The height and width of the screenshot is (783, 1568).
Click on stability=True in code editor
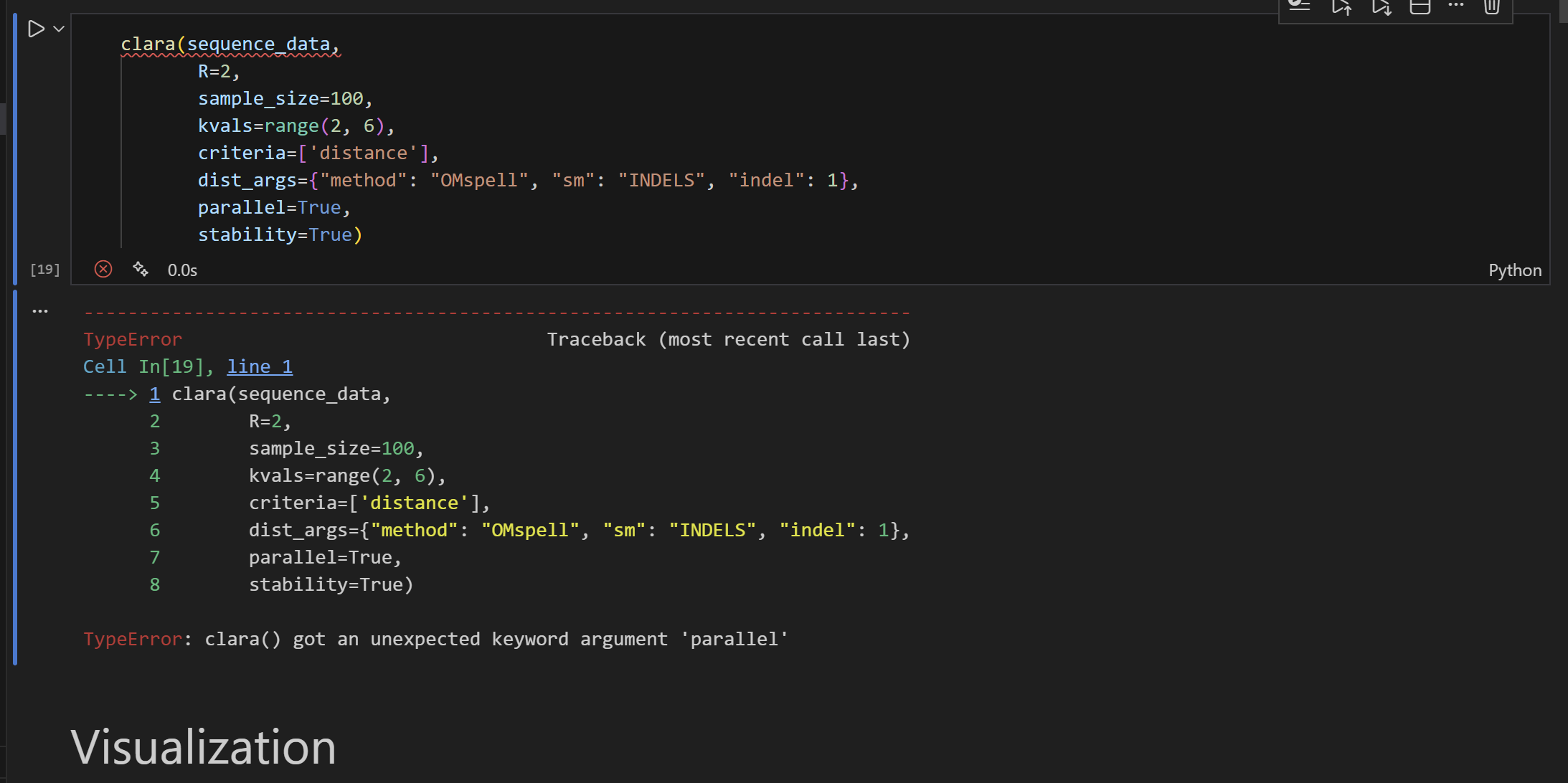[x=280, y=235]
